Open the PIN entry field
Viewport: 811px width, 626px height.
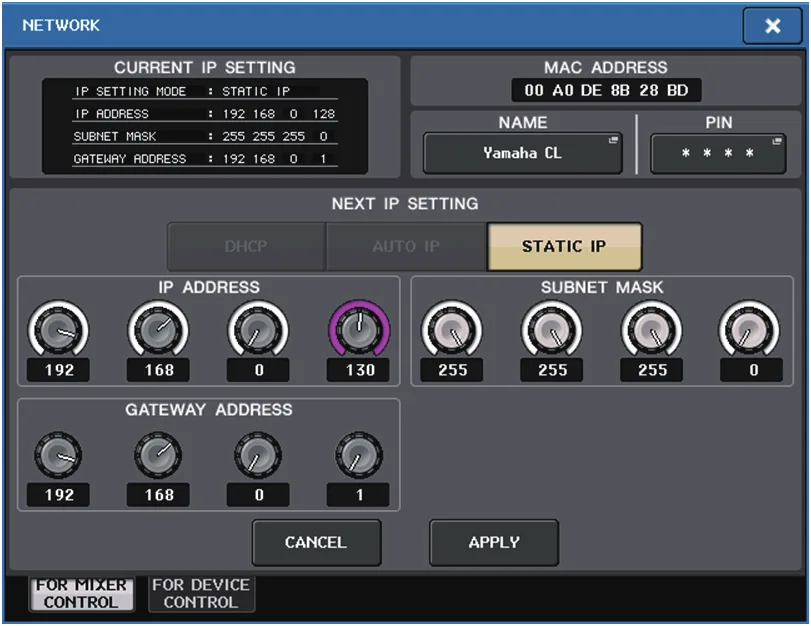click(x=718, y=153)
